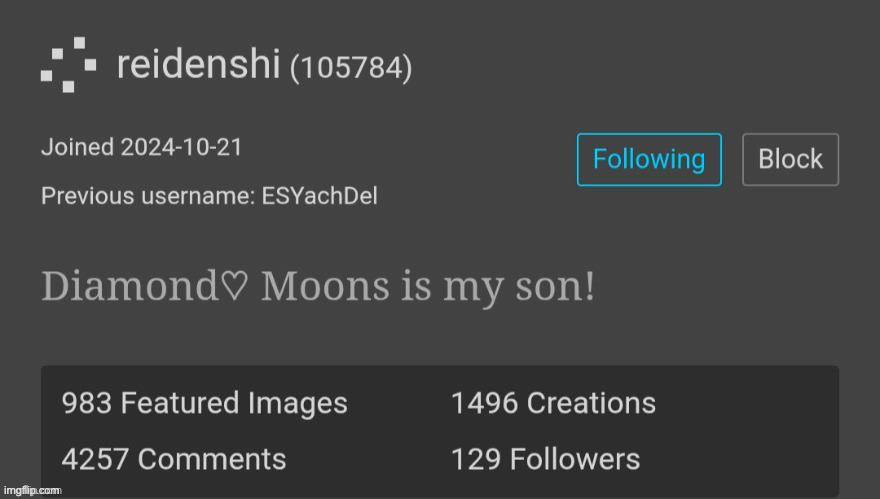The width and height of the screenshot is (880, 499).
Task: Select the points count (105784)
Action: (351, 67)
